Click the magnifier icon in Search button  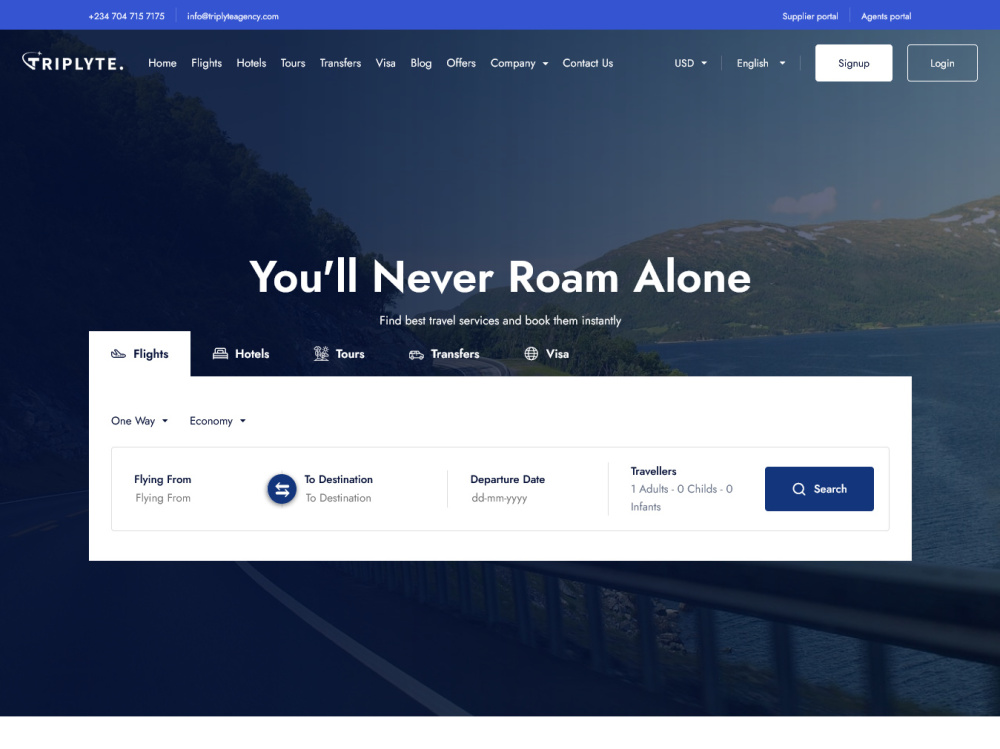pos(799,489)
